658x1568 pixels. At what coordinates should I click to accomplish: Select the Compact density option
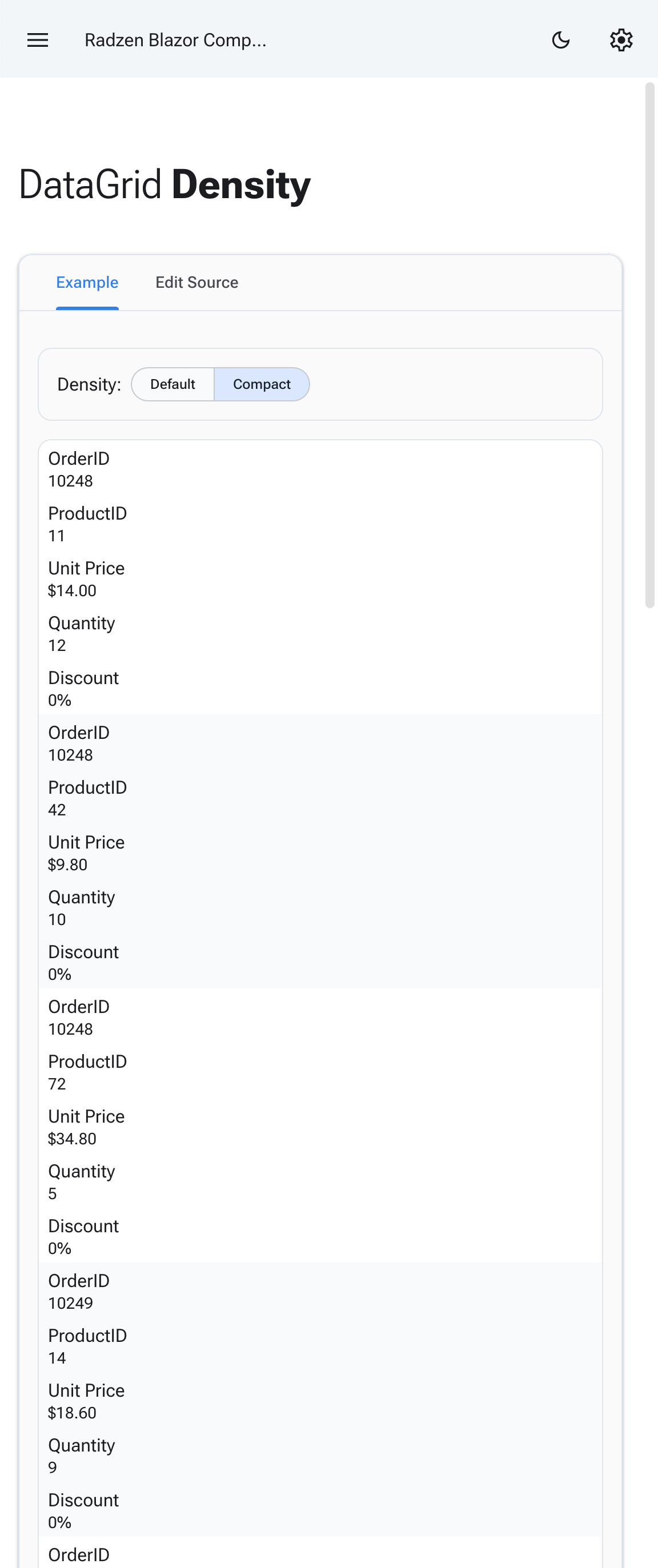point(262,384)
